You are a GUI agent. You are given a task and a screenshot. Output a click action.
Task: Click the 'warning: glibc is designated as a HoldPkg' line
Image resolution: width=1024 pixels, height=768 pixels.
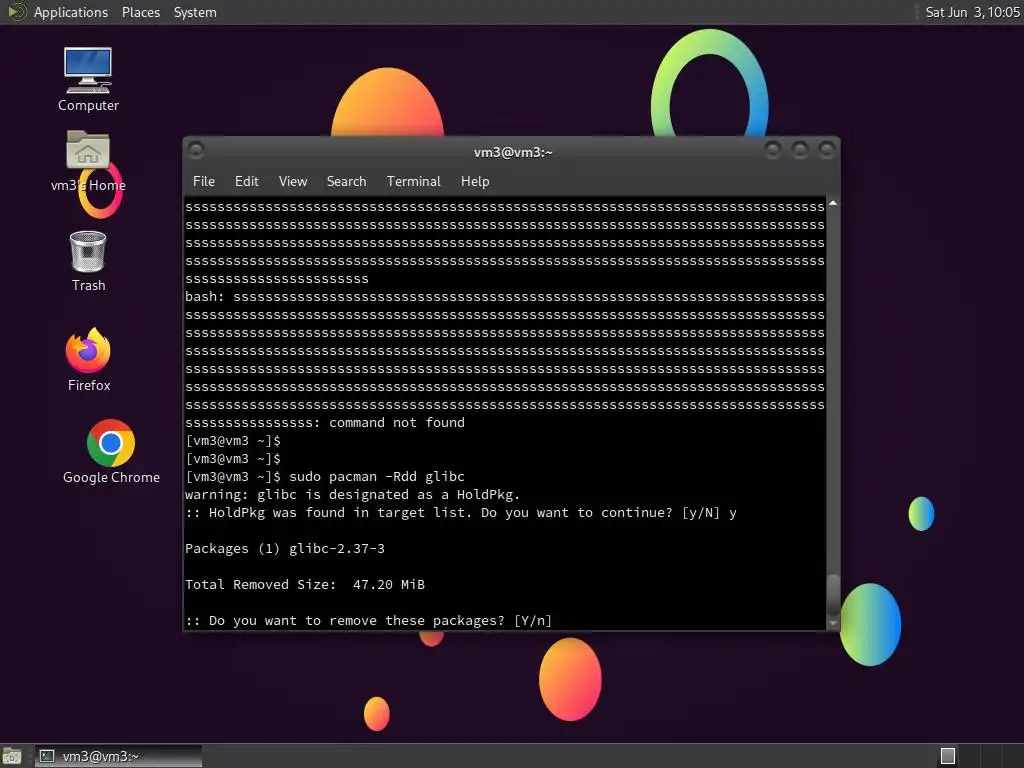click(x=352, y=495)
